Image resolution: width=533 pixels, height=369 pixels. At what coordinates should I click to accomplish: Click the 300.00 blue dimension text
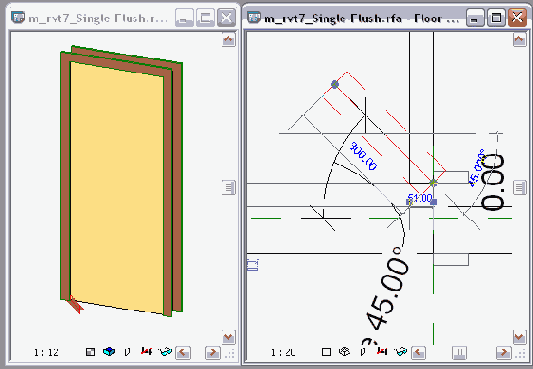(x=364, y=156)
